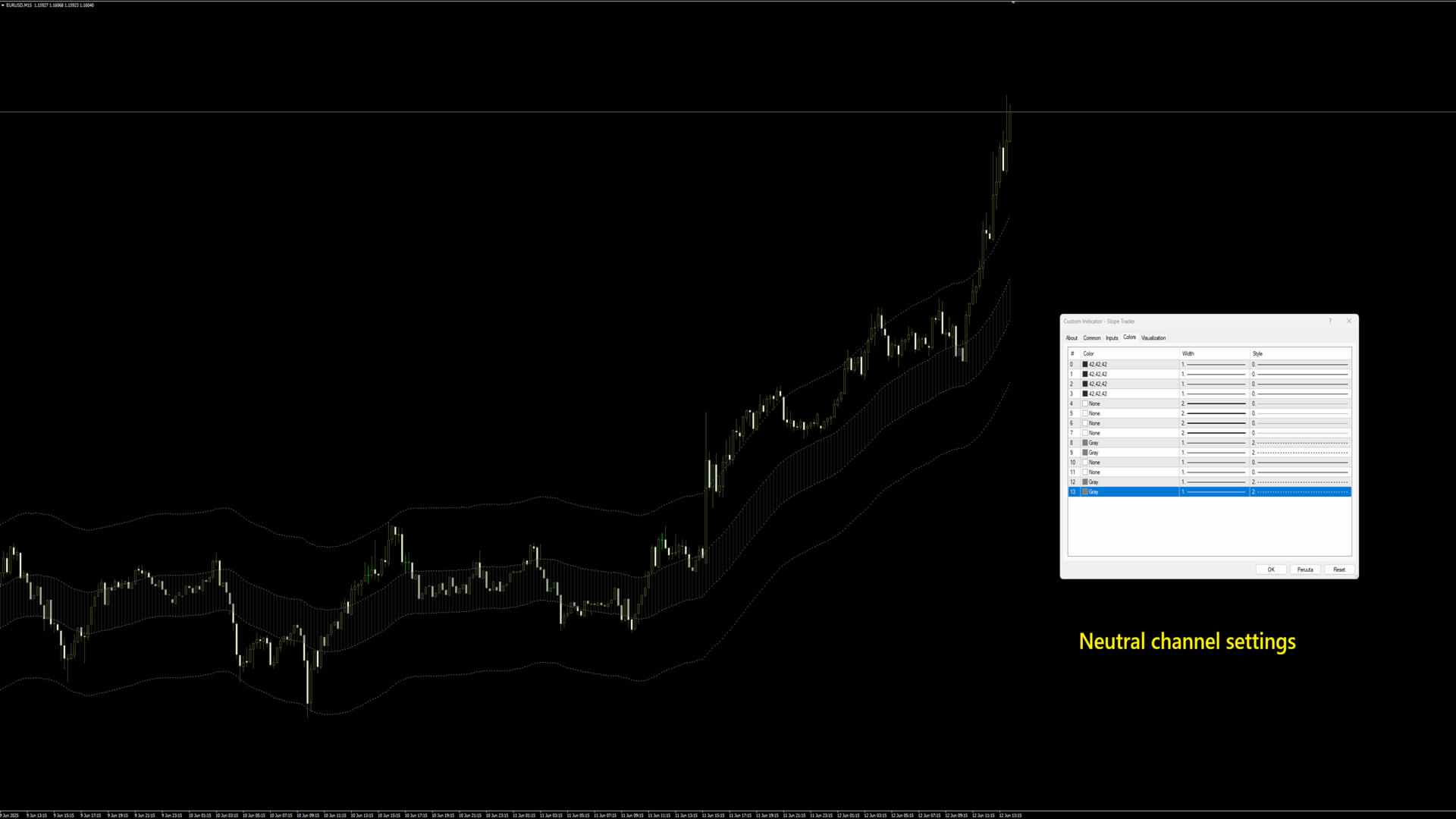Open width selector for row 7

coord(1214,433)
